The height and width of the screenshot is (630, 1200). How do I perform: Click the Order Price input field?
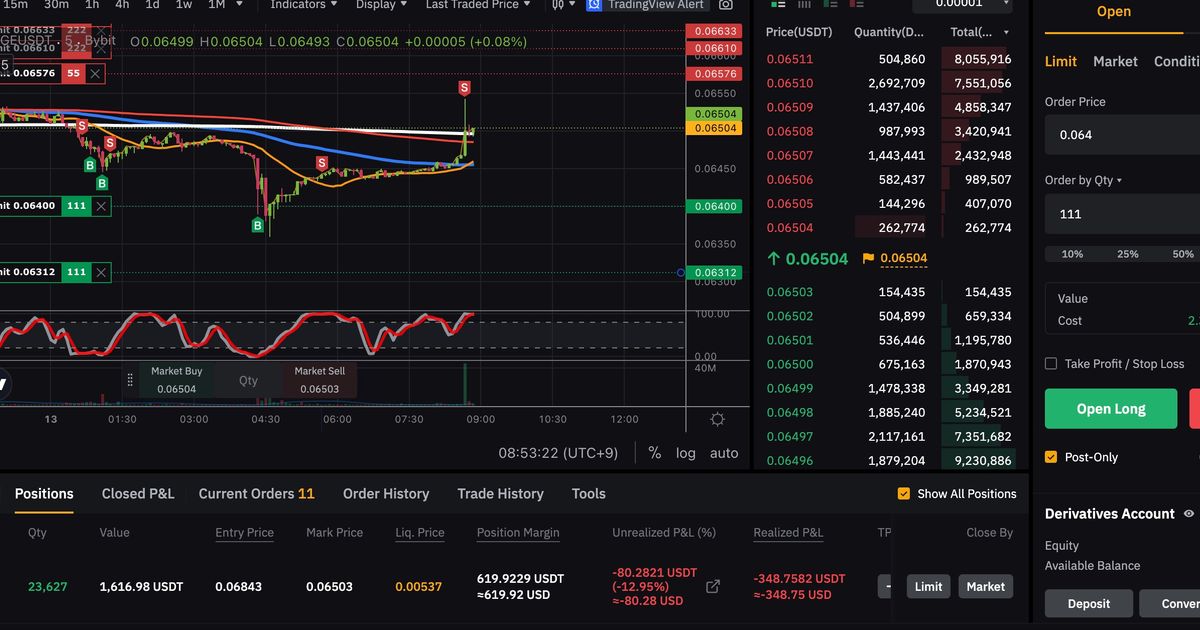click(x=1120, y=135)
